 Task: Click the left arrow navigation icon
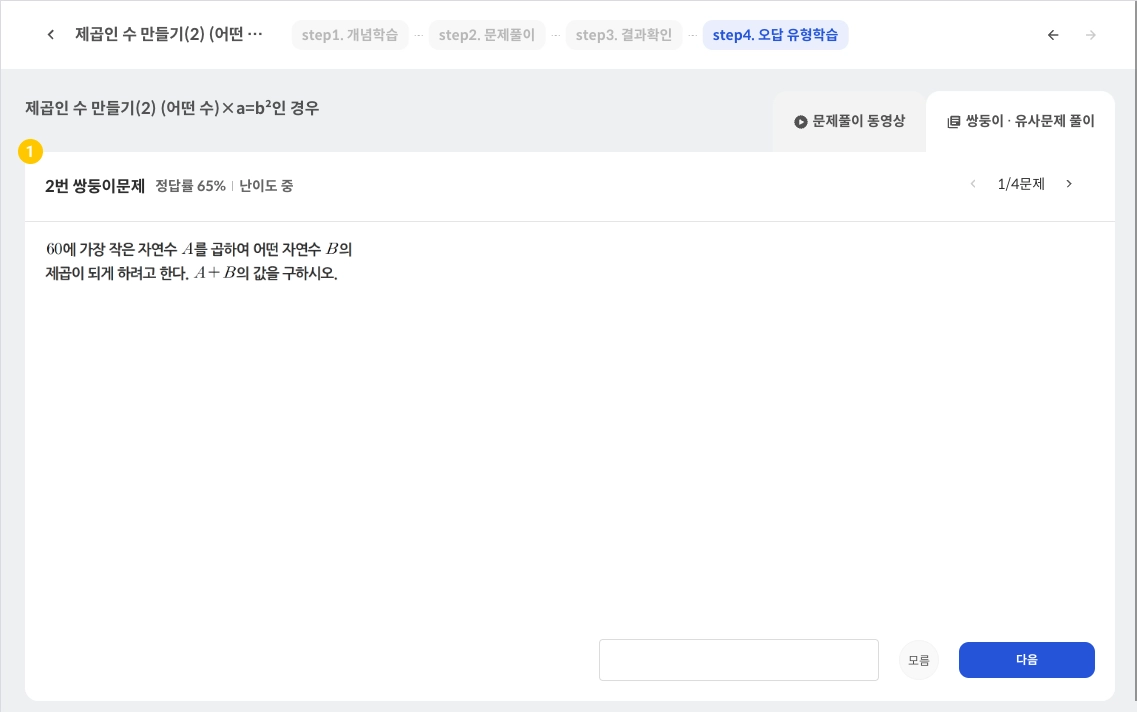click(x=1053, y=35)
